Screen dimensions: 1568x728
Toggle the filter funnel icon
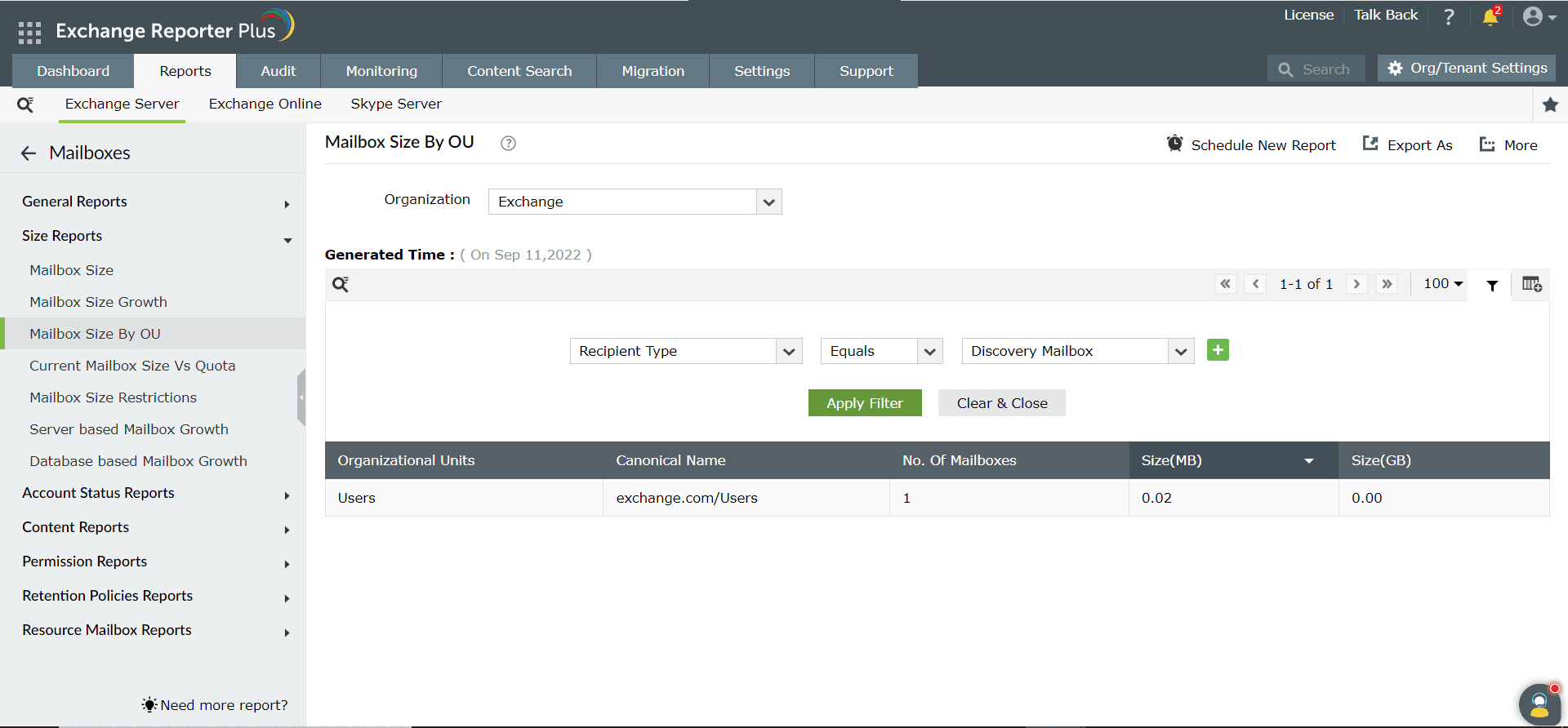pyautogui.click(x=1492, y=286)
